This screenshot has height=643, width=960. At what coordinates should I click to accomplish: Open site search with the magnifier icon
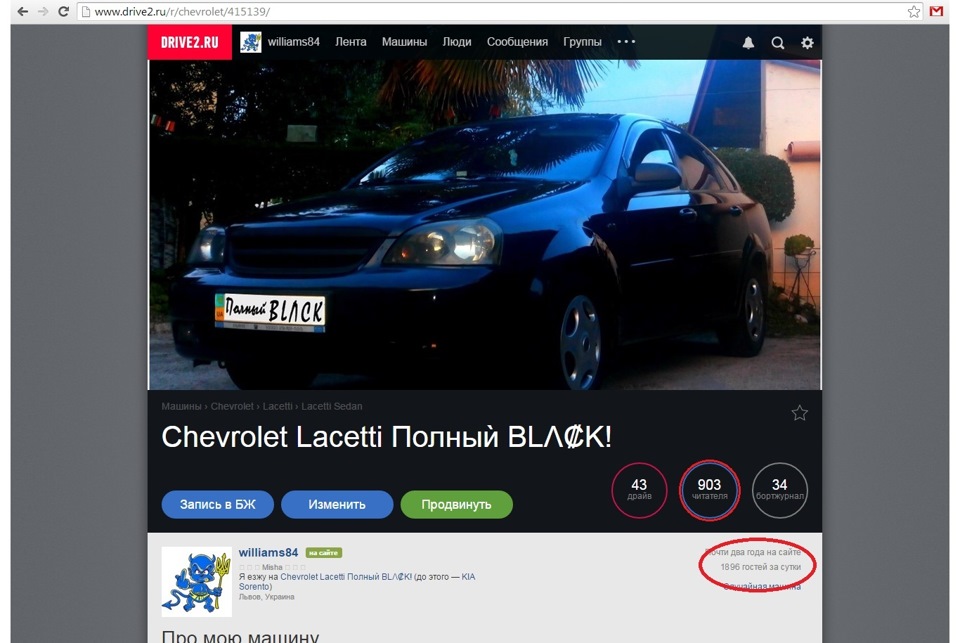tap(778, 43)
